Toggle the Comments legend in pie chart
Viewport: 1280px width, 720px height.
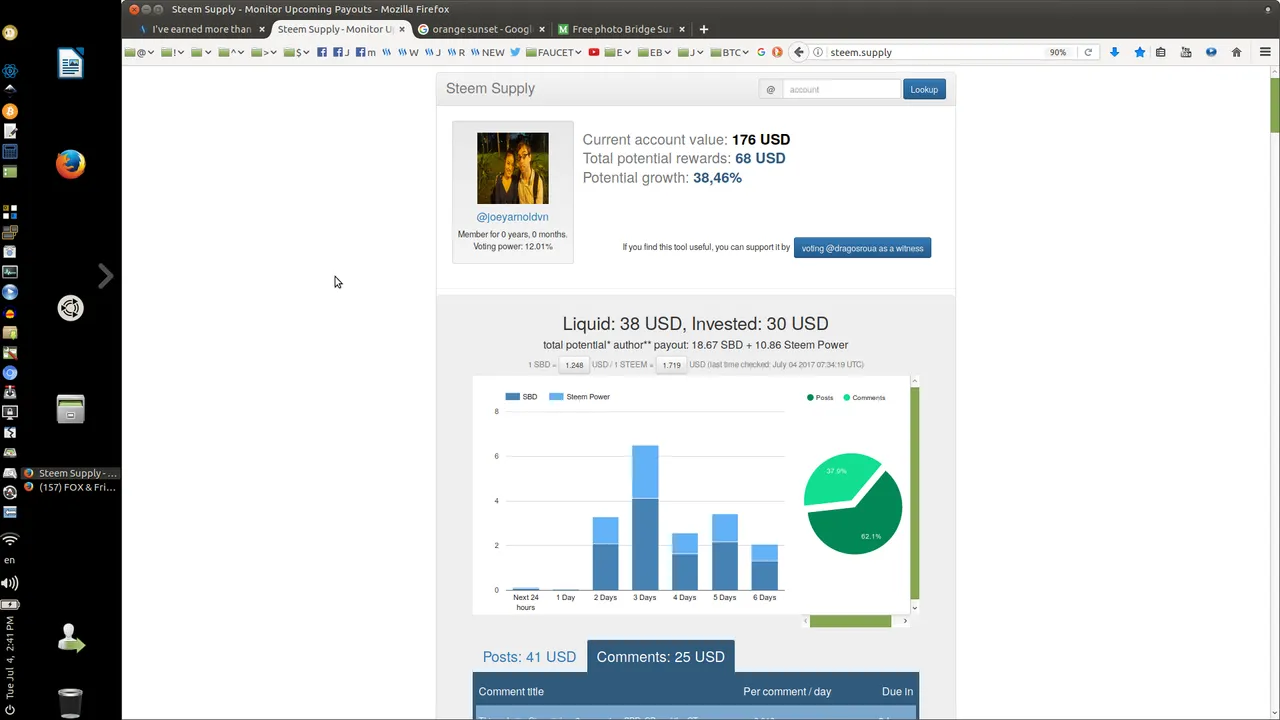click(865, 398)
